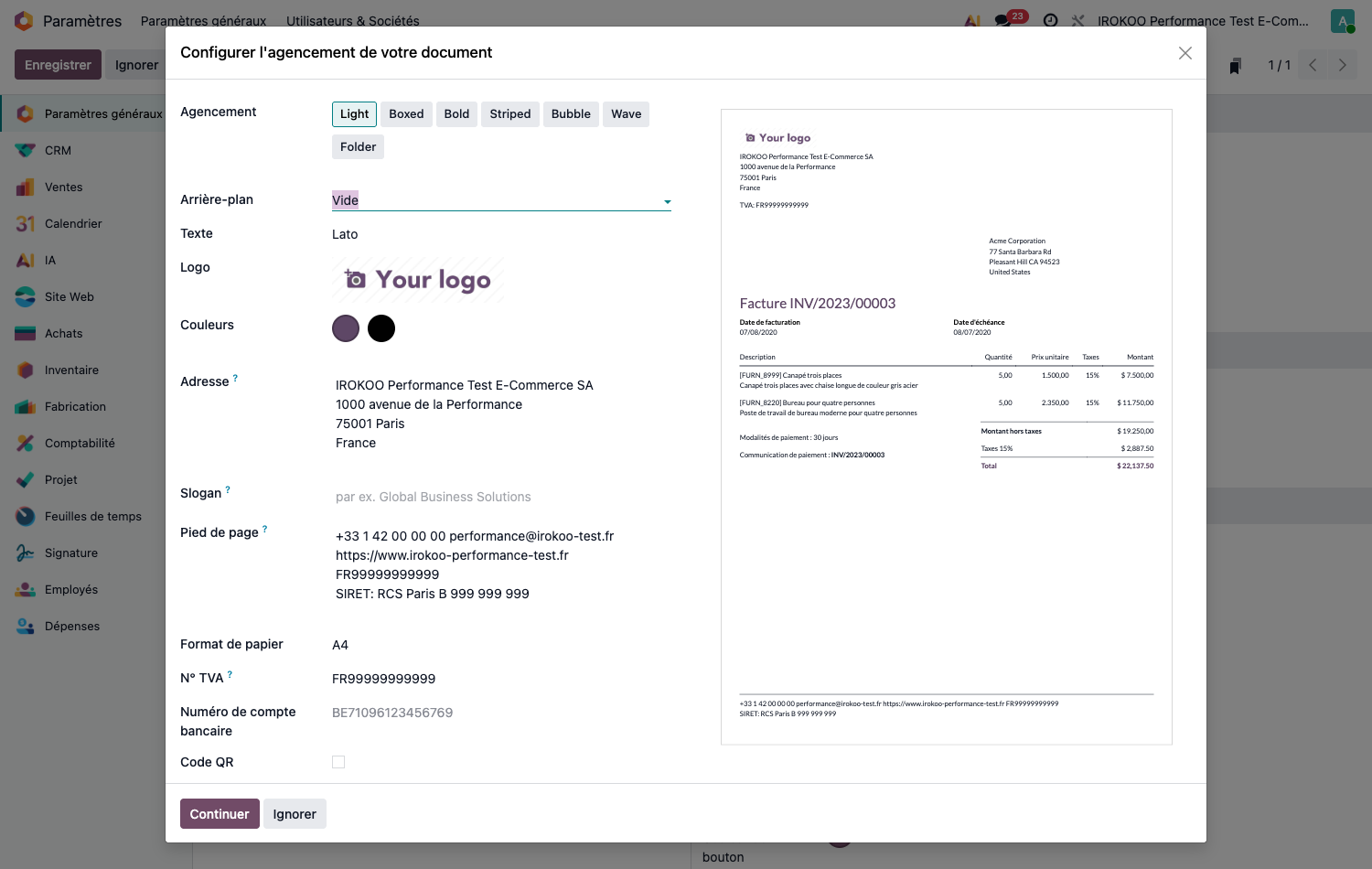Select the Boxed layout option

point(406,114)
